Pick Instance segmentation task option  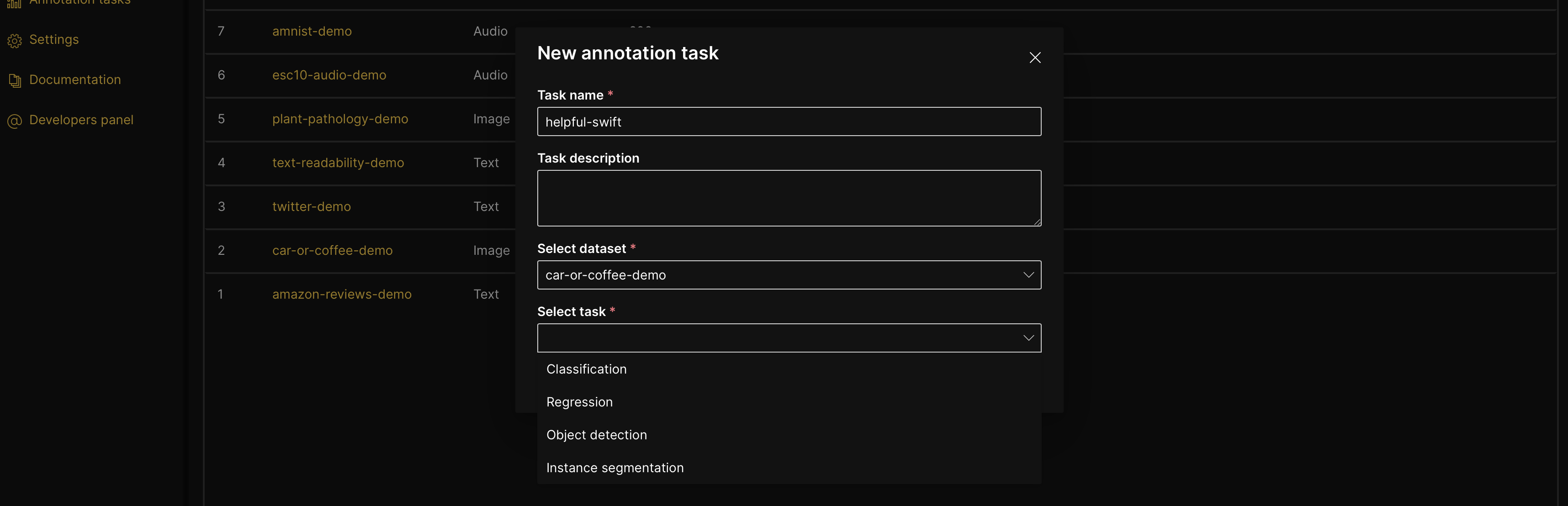[x=614, y=468]
